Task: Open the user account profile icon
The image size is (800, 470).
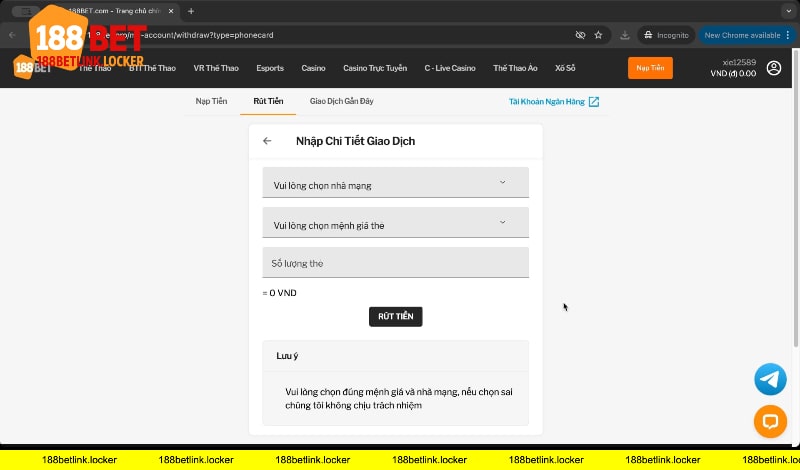Action: pos(774,68)
